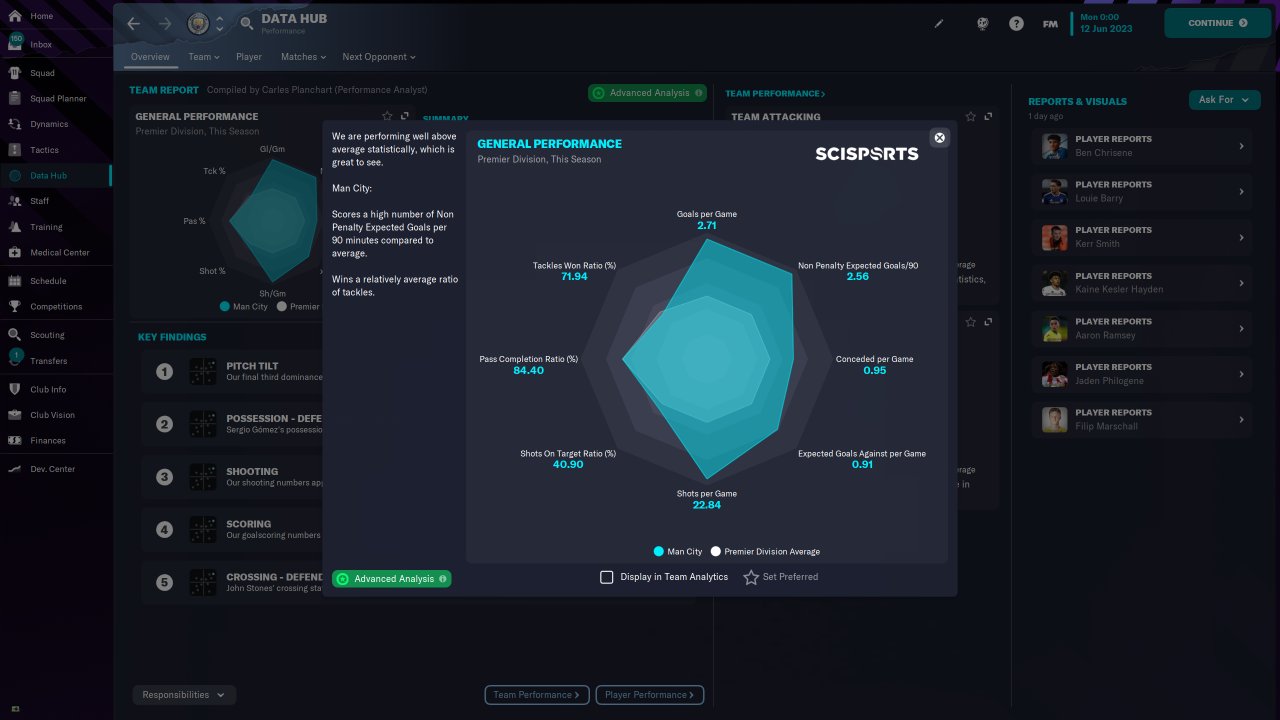
Task: Open the Team tab dropdown
Action: 203,57
